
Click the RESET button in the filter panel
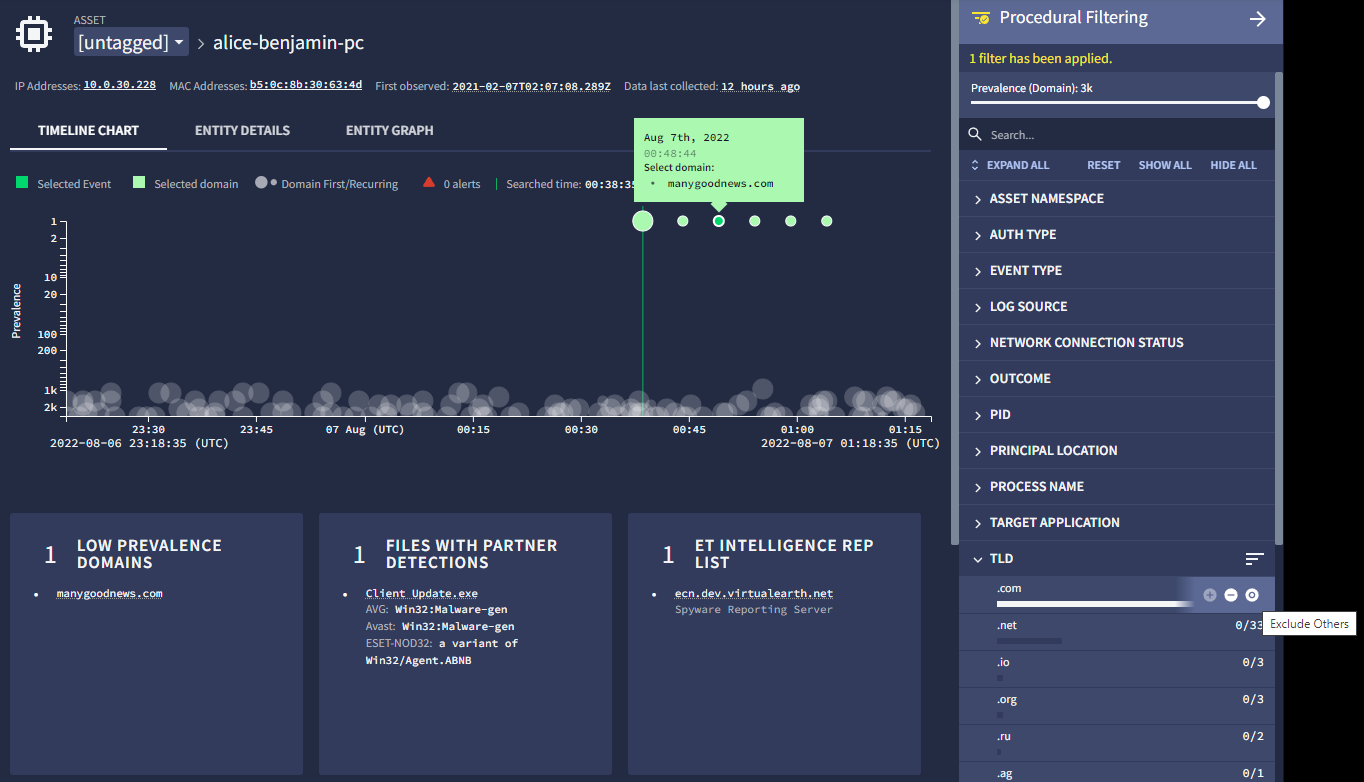[1103, 164]
